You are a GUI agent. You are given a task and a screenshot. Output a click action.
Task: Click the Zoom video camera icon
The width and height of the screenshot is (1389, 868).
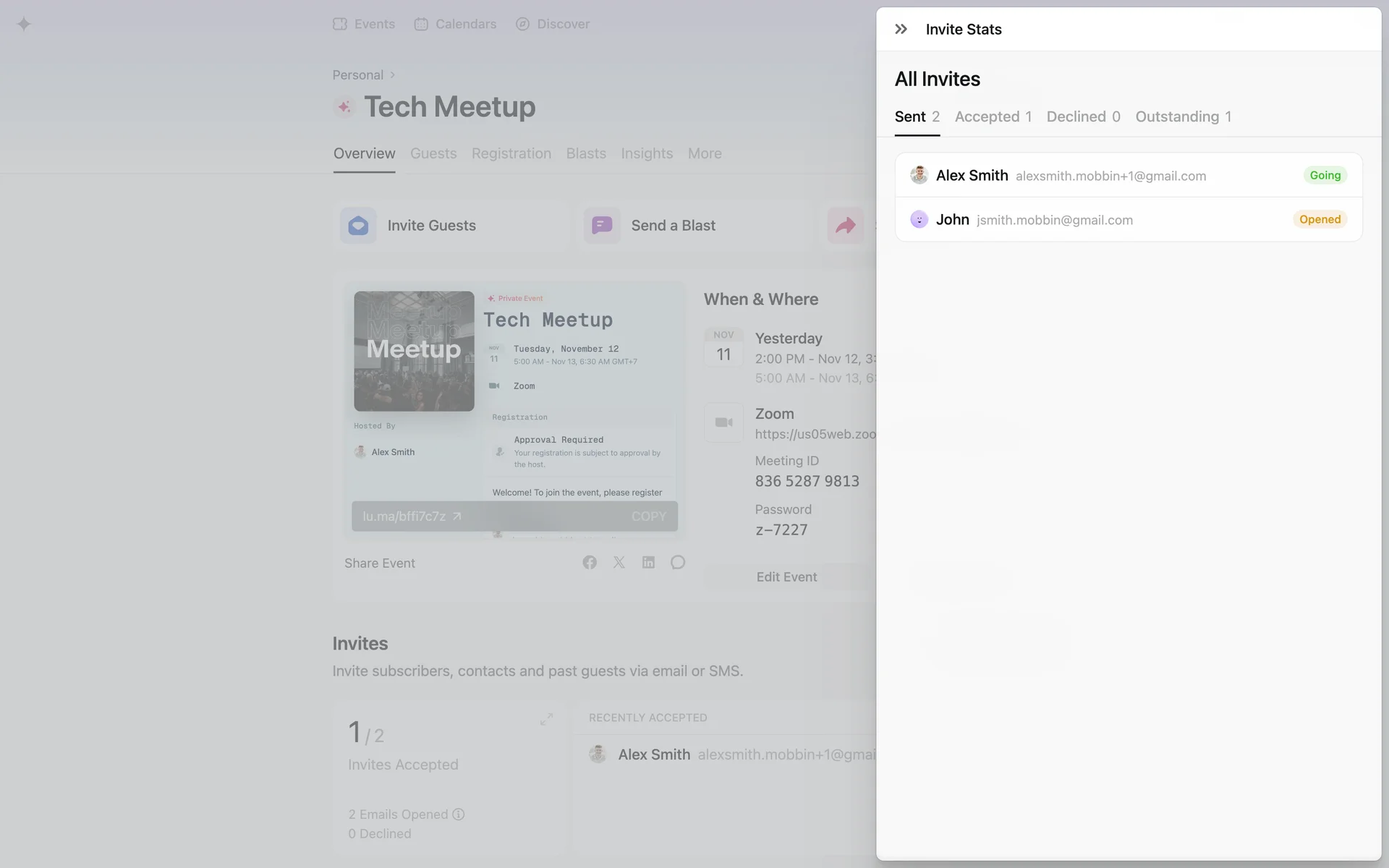pos(723,422)
